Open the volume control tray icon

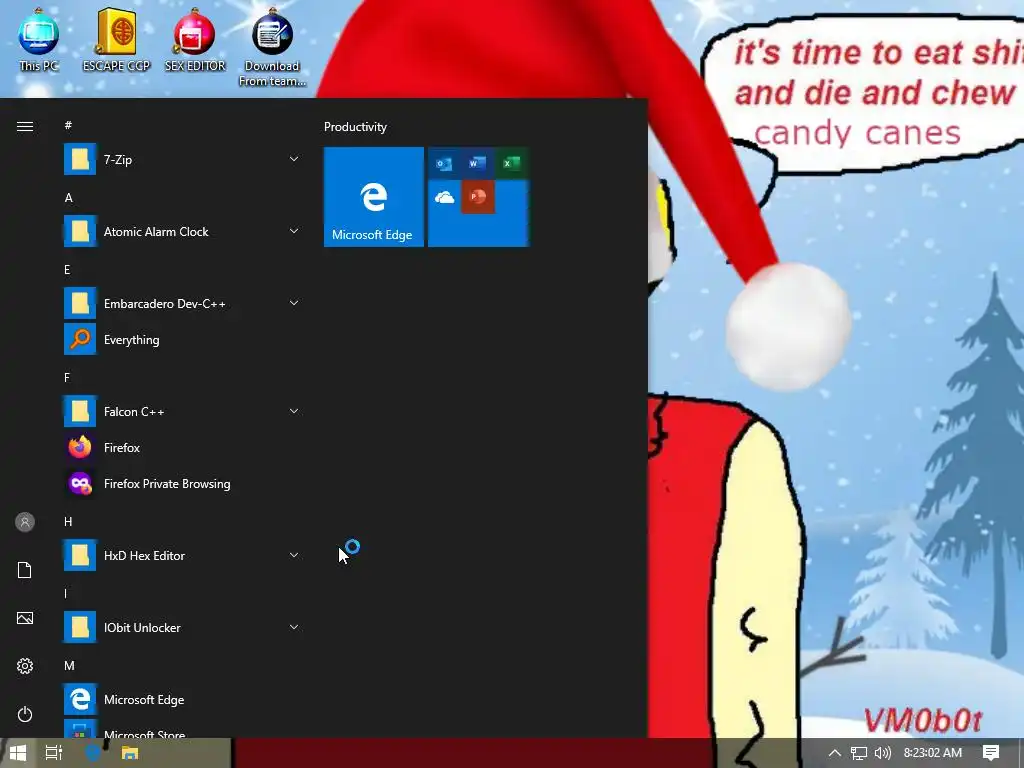click(x=883, y=753)
